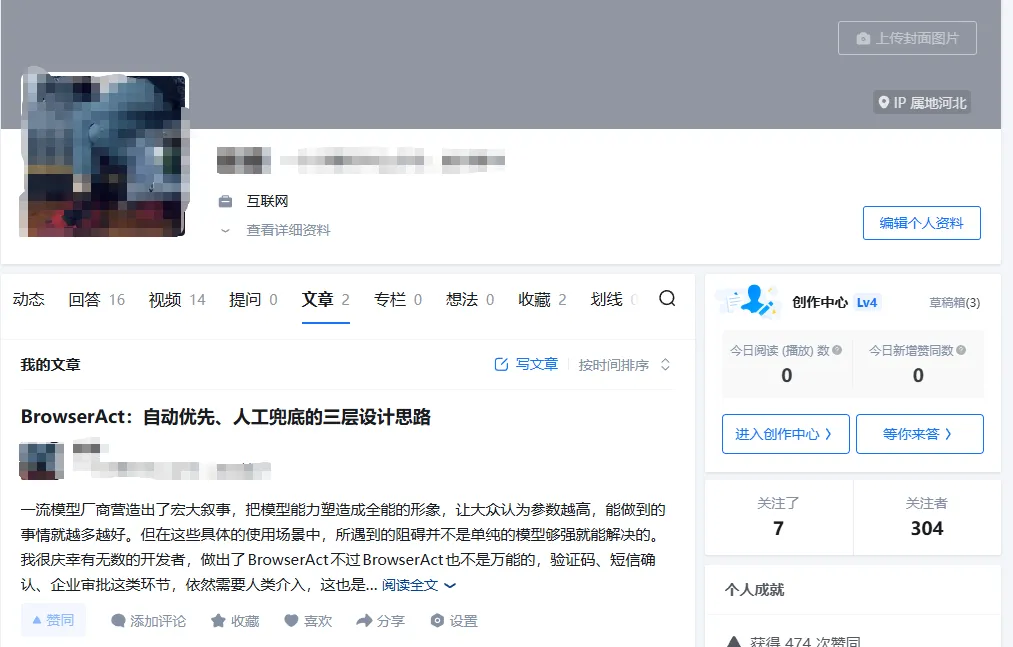1013x647 pixels.
Task: Click the 我的文章 heading
Action: pos(50,365)
